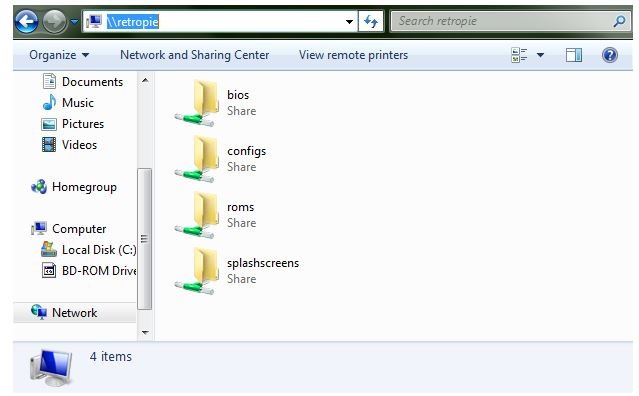Open the more view options dropdown arrow

pos(540,55)
